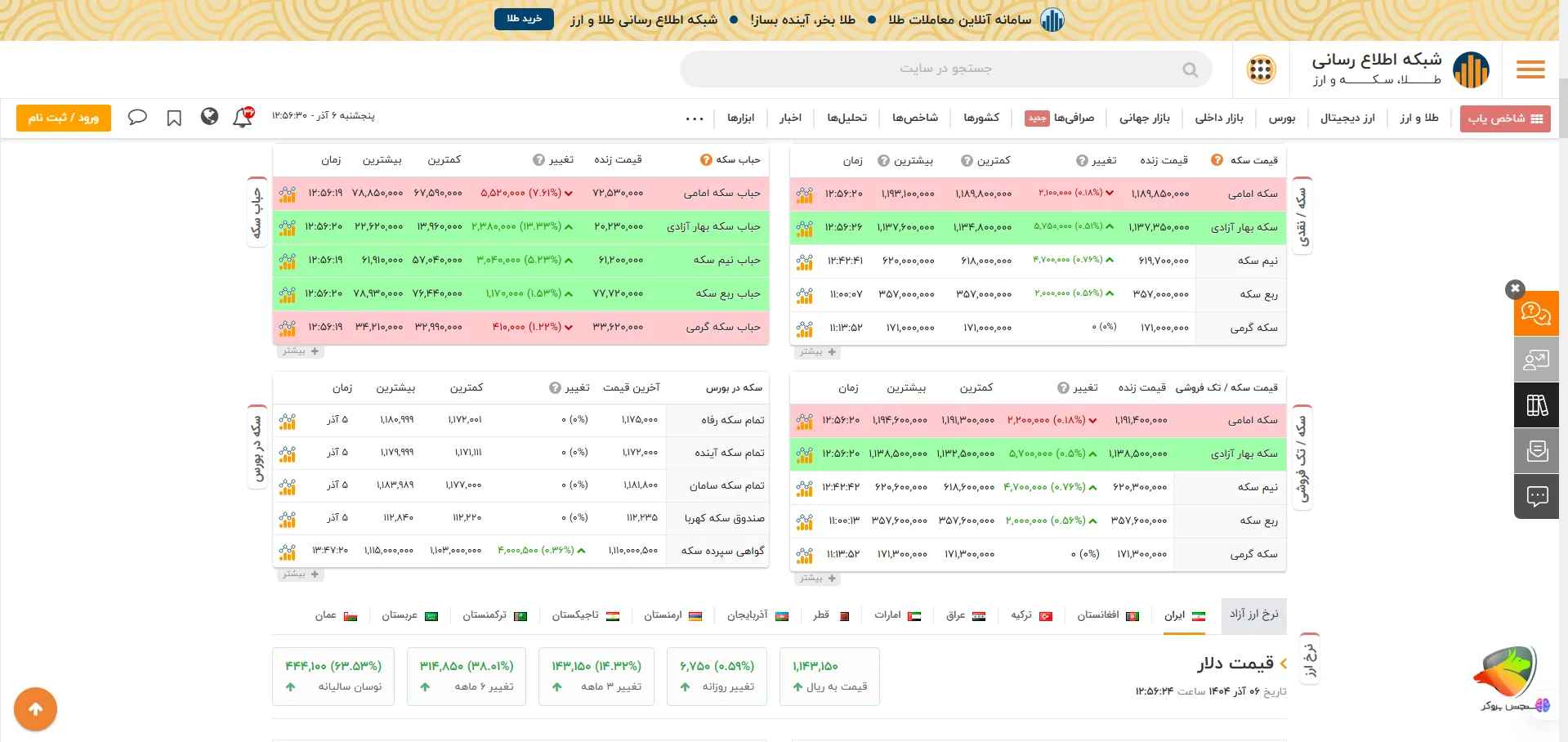Click the ورود / ثبت نام button

click(63, 117)
